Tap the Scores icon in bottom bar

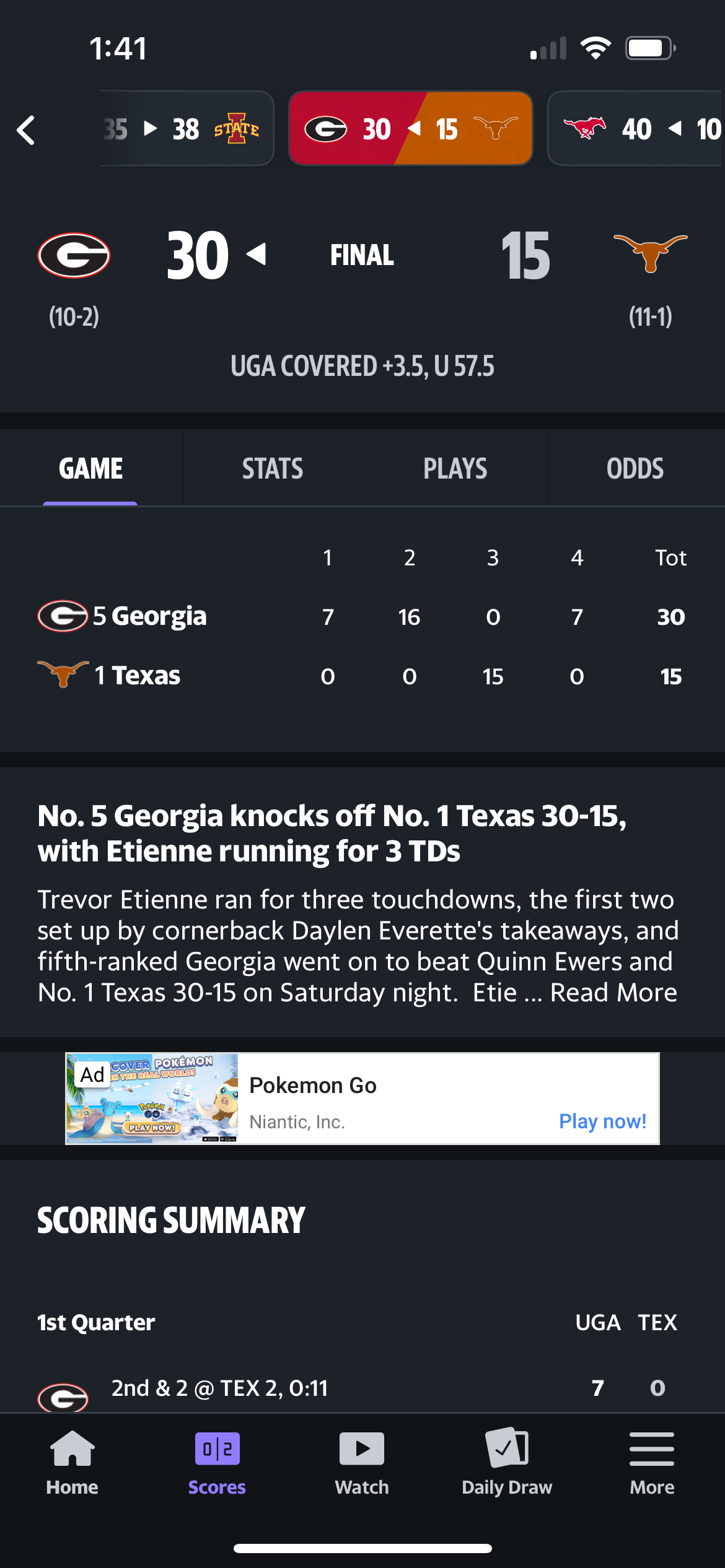point(217,1449)
